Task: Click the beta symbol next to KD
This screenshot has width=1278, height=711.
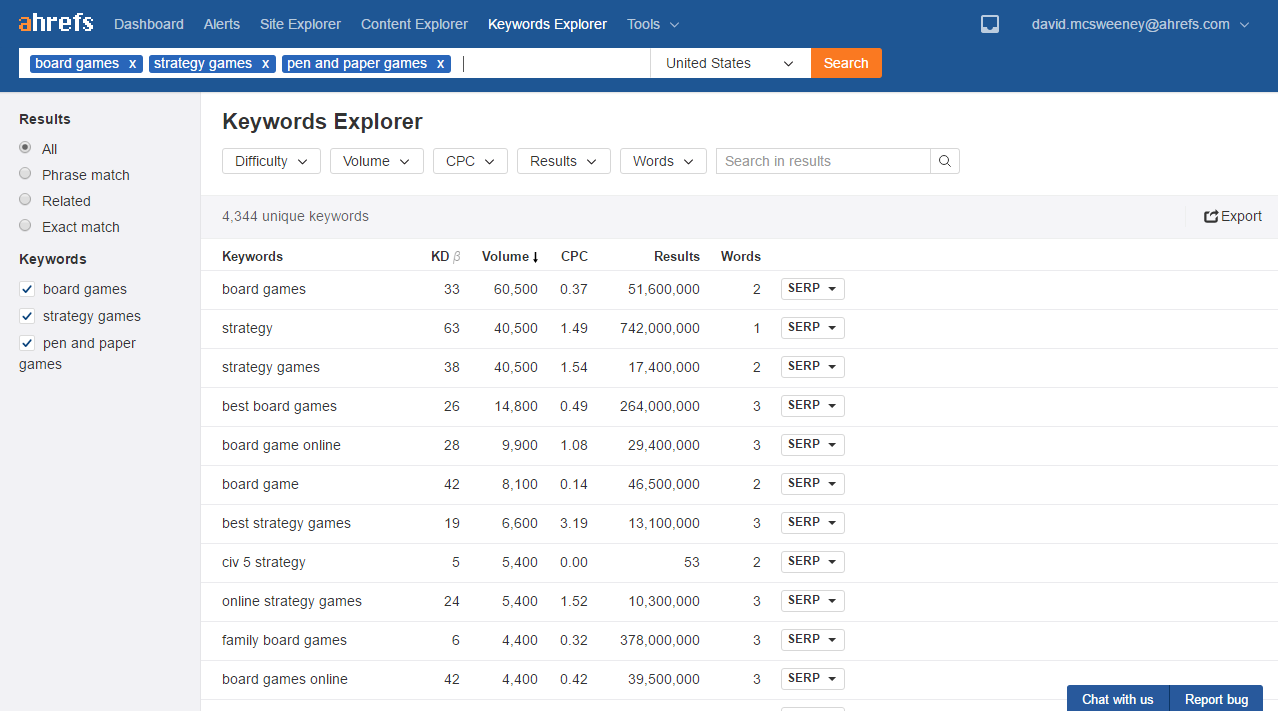Action: click(x=459, y=256)
